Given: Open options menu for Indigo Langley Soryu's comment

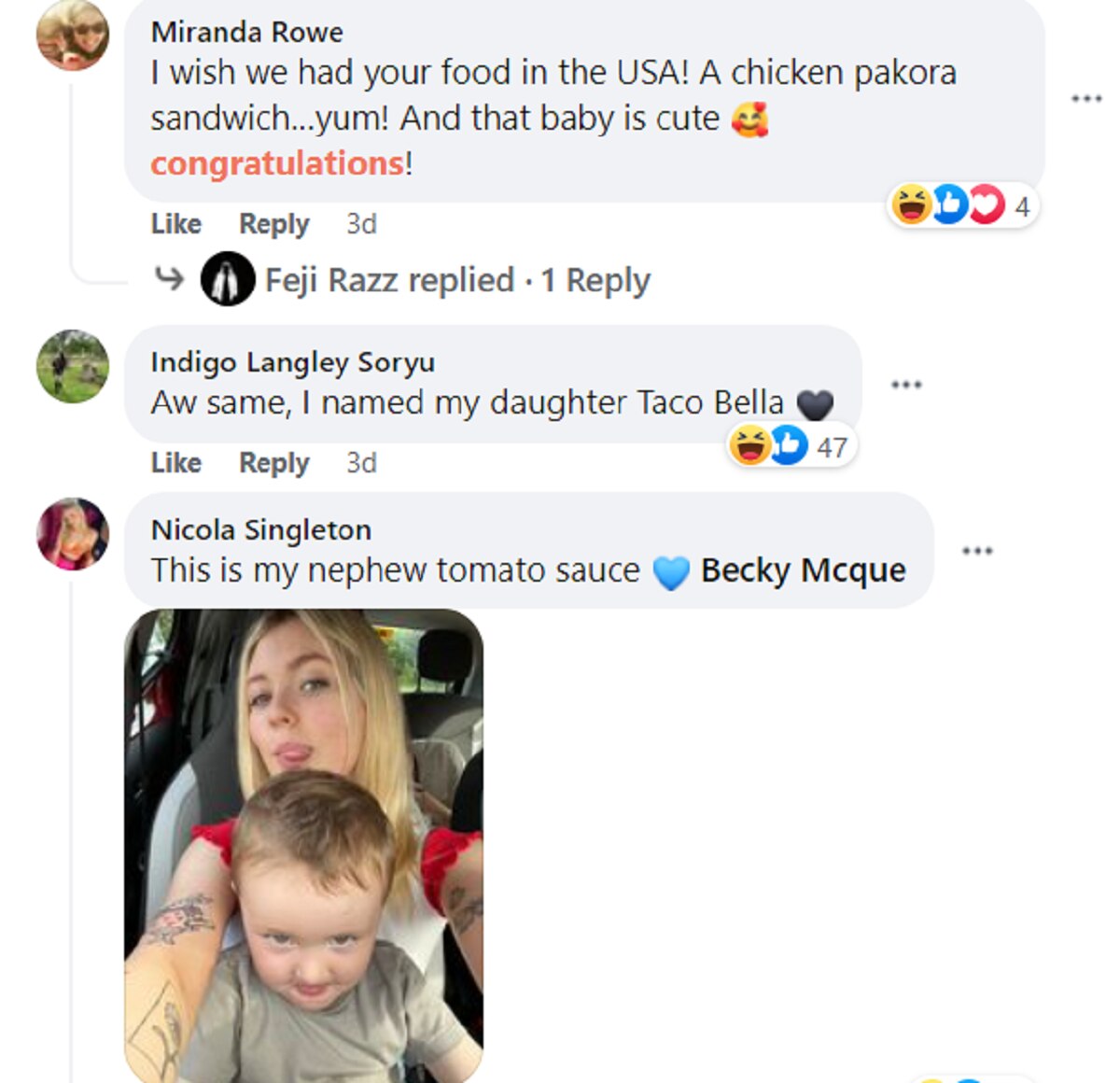Looking at the screenshot, I should (x=905, y=384).
